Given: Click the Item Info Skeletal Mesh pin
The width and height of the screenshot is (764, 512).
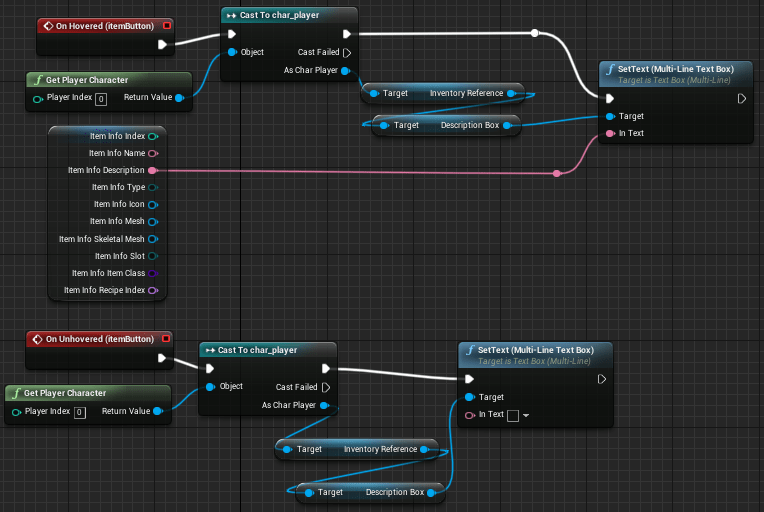Looking at the screenshot, I should (x=152, y=239).
